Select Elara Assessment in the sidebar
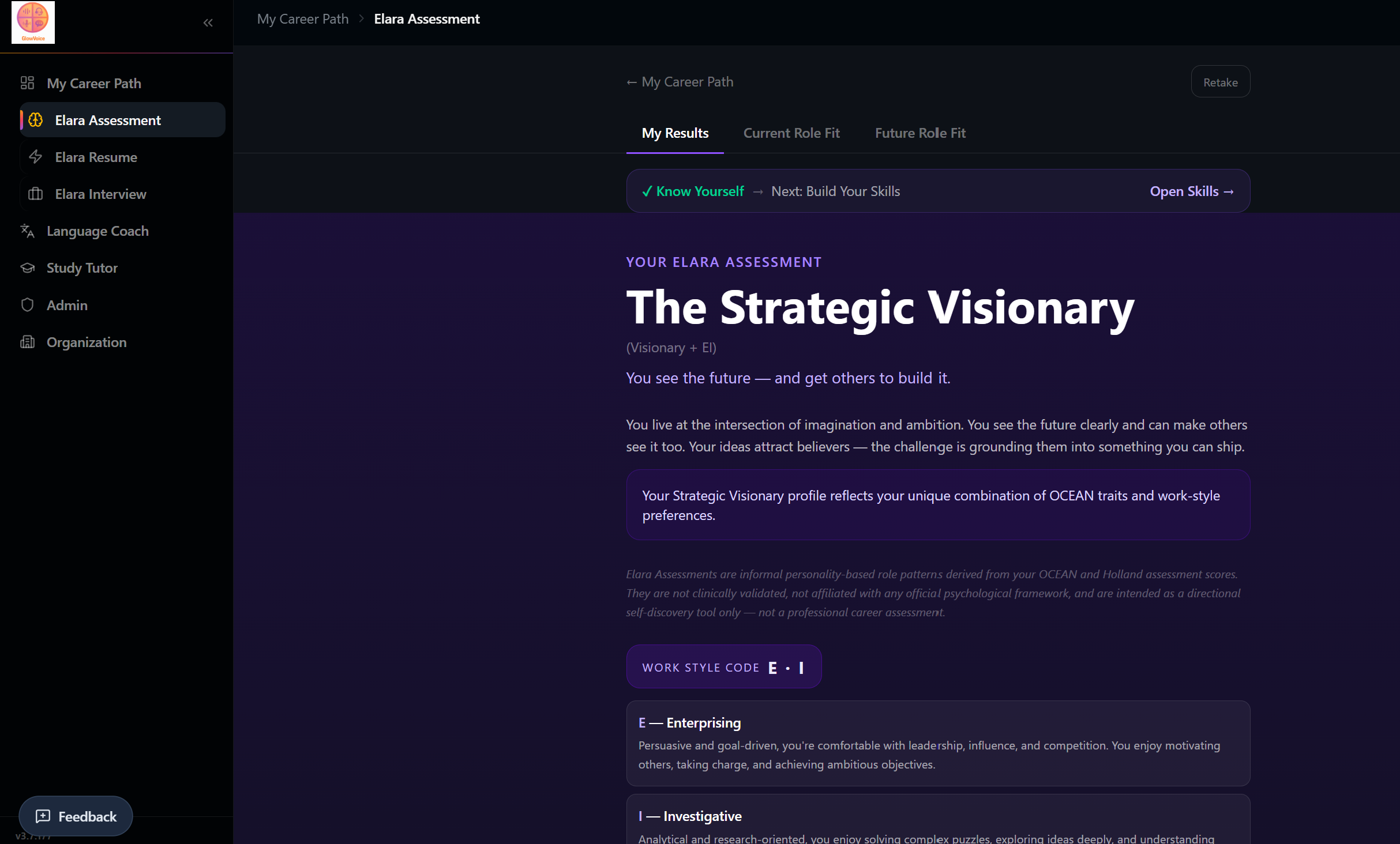The width and height of the screenshot is (1400, 844). pyautogui.click(x=122, y=120)
